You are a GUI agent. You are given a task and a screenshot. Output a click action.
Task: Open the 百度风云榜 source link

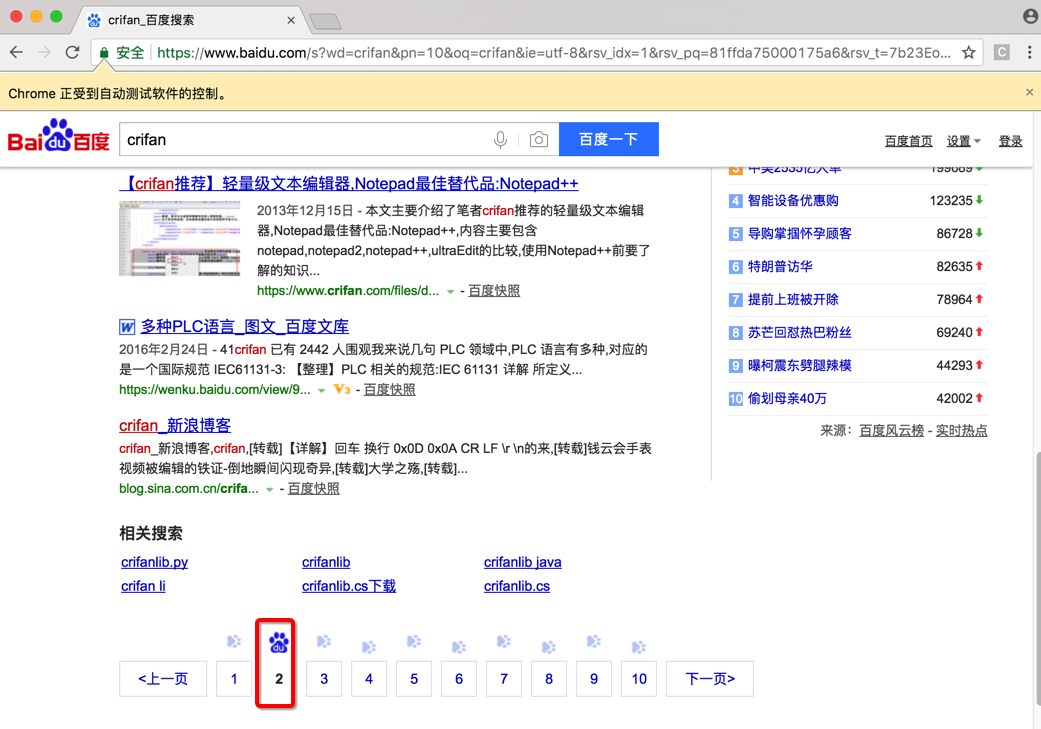pos(892,431)
